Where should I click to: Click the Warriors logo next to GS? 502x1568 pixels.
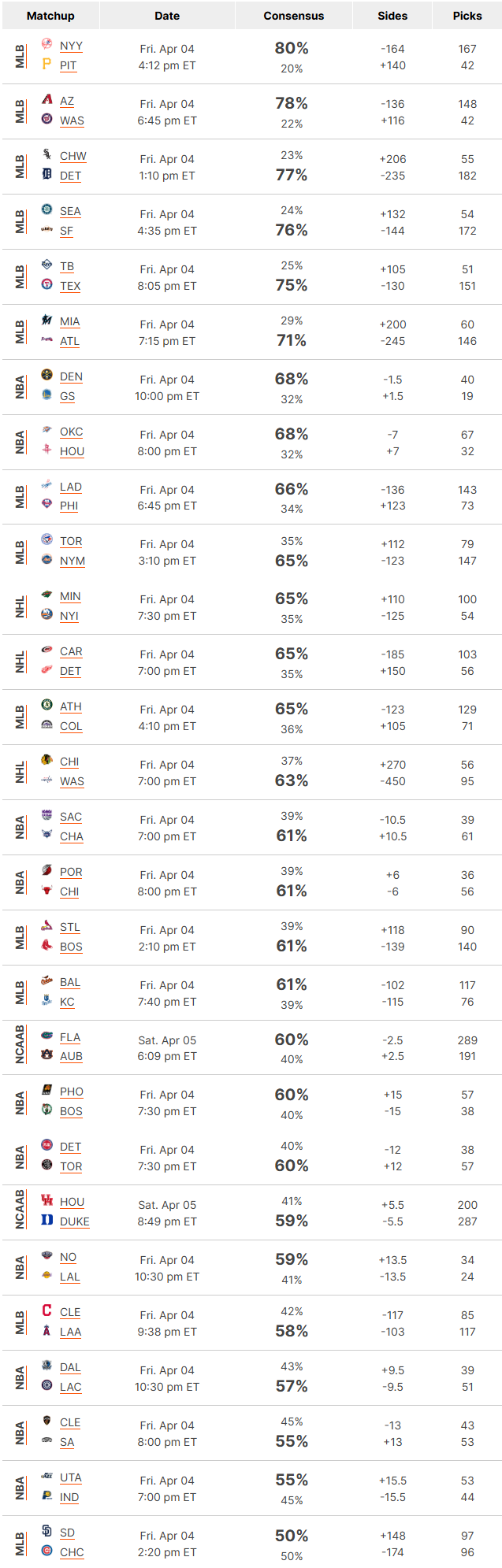46,395
